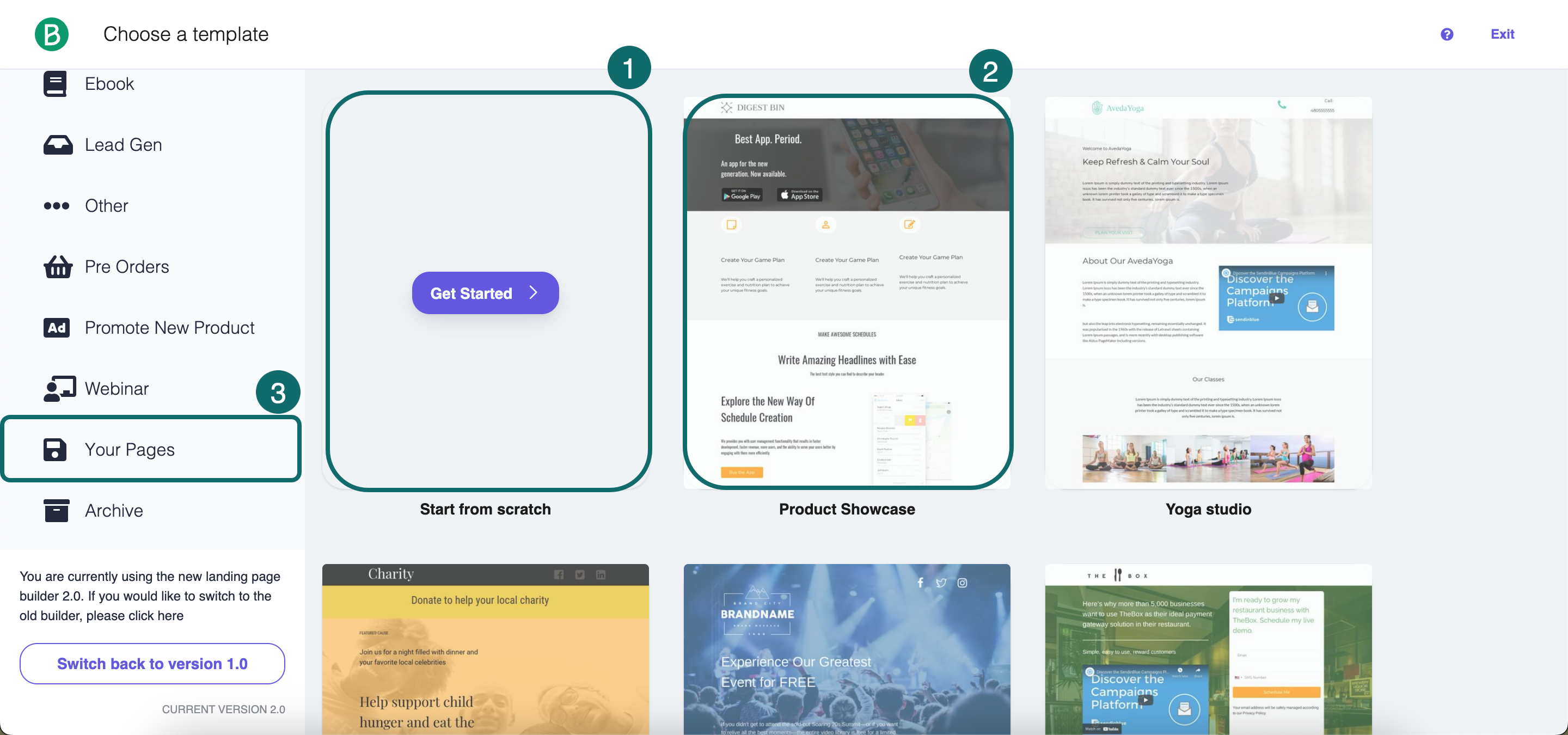Viewport: 1568px width, 735px height.
Task: Click the Exit link
Action: point(1502,34)
